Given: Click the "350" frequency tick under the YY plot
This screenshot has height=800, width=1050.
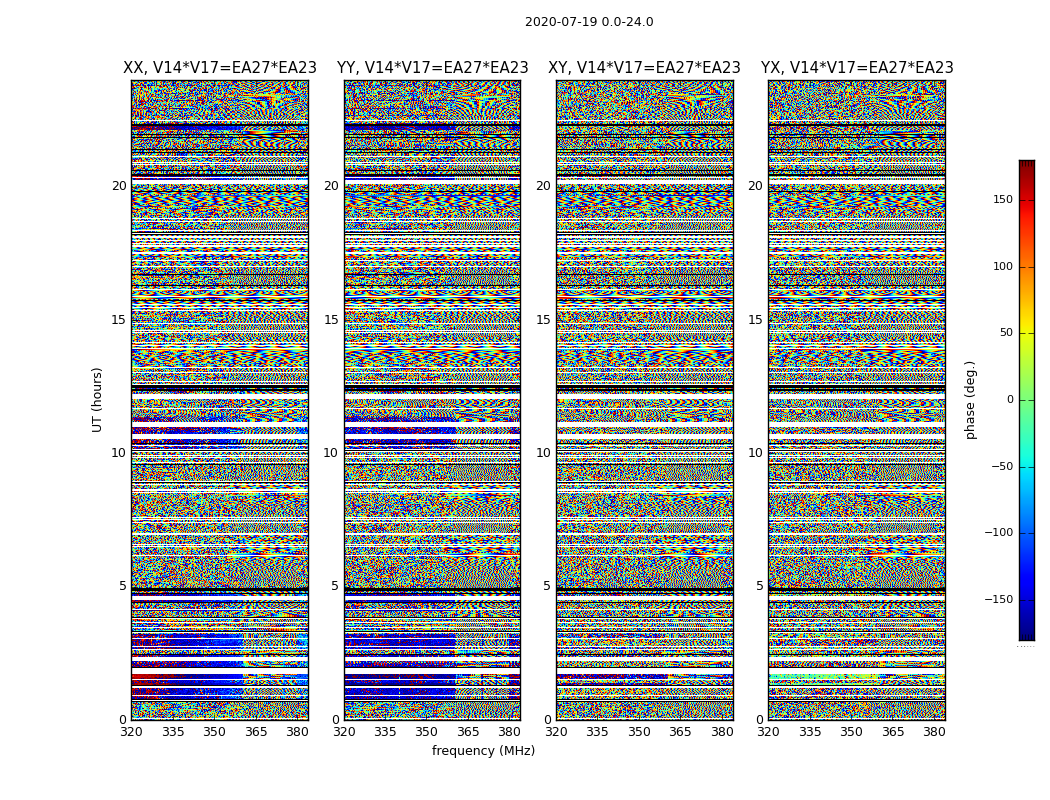Looking at the screenshot, I should click(427, 732).
